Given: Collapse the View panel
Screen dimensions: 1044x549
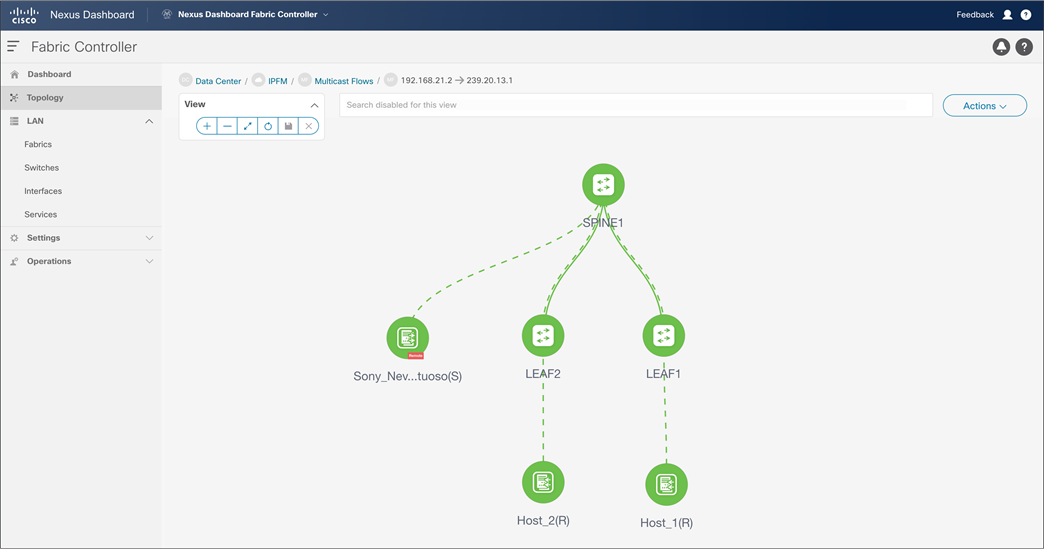Looking at the screenshot, I should tap(314, 105).
